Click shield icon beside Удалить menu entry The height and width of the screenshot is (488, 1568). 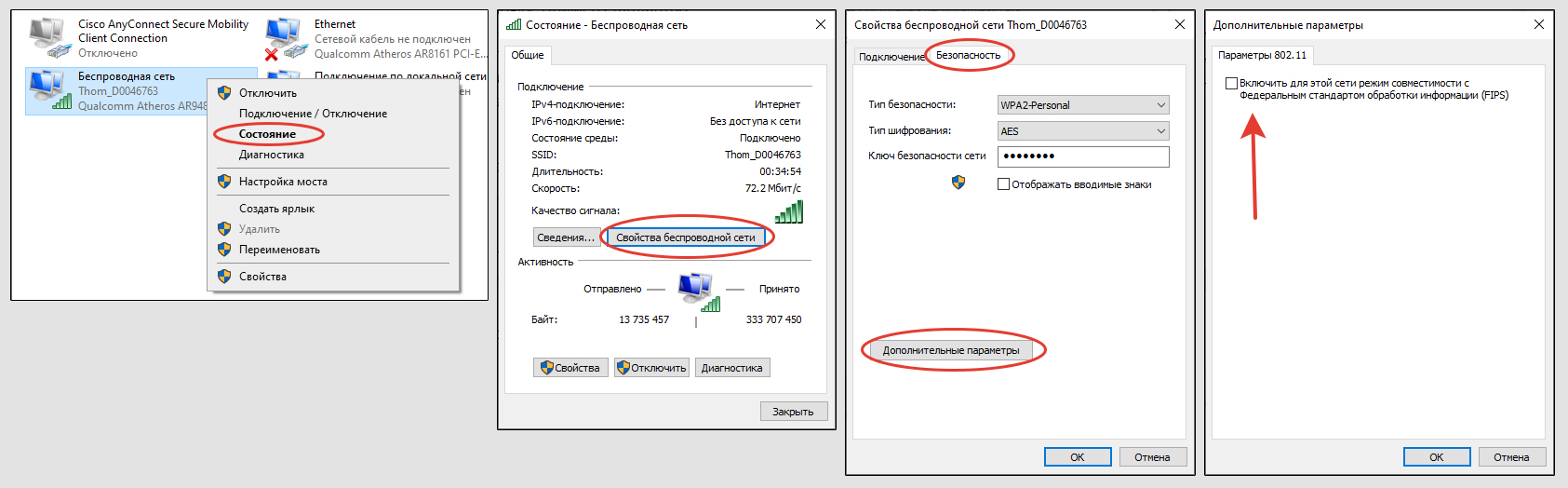(x=224, y=229)
